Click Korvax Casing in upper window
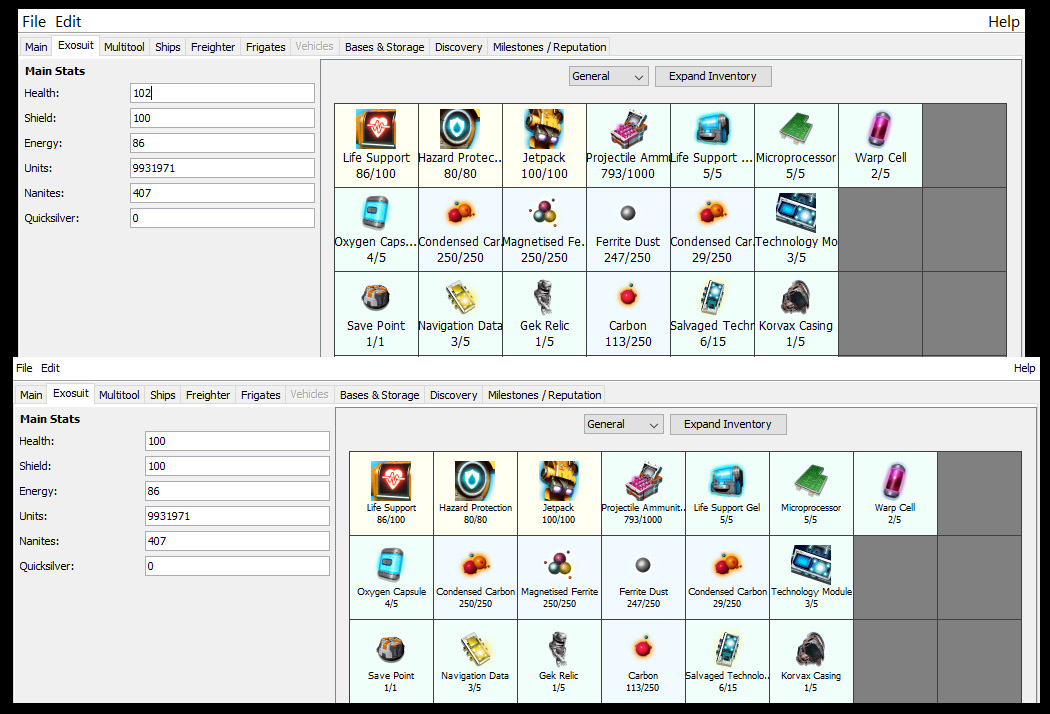Viewport: 1050px width, 714px height. [x=796, y=313]
